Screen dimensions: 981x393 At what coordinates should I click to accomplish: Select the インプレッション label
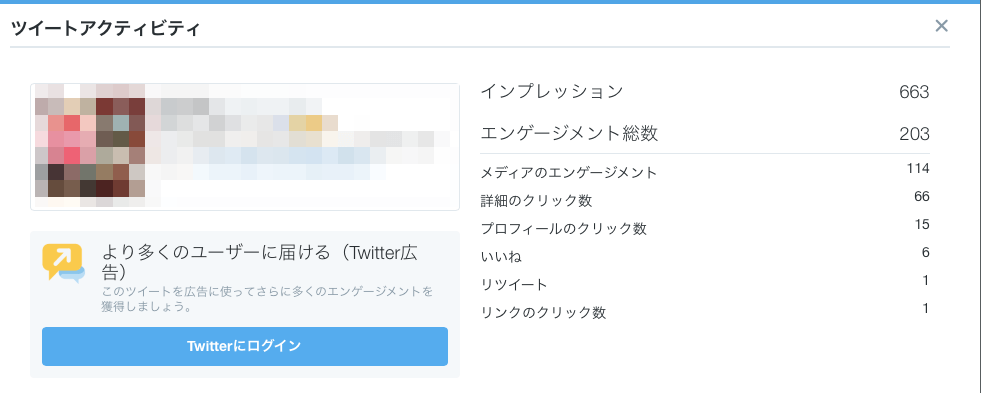click(552, 92)
